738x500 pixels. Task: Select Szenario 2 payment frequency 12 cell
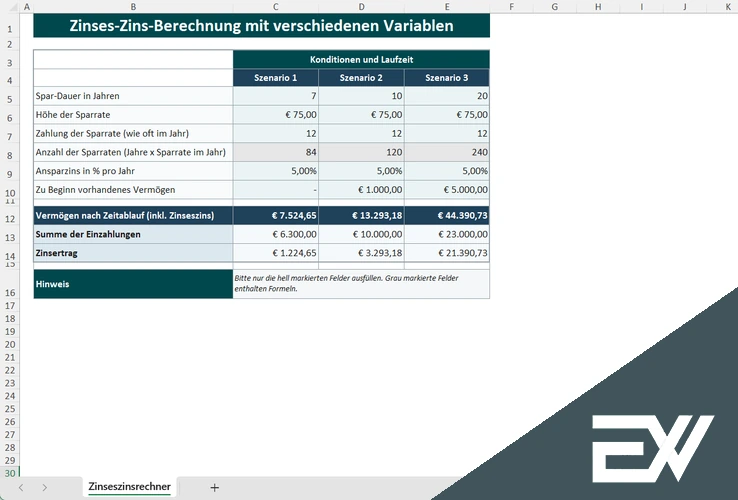[361, 134]
